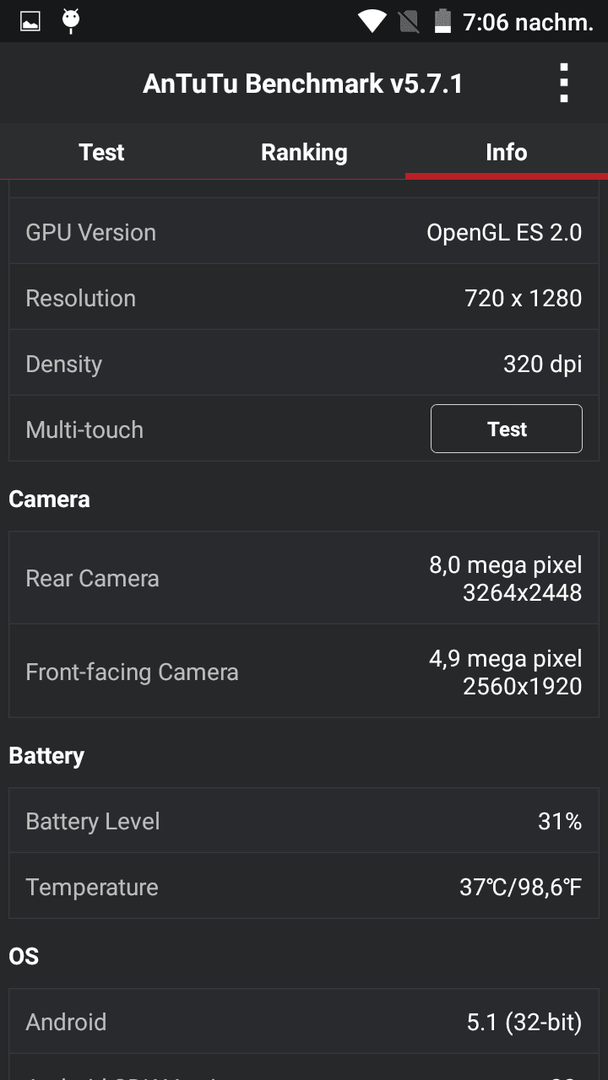Tap the Density 320 dpi row
This screenshot has height=1080, width=608.
tap(304, 363)
